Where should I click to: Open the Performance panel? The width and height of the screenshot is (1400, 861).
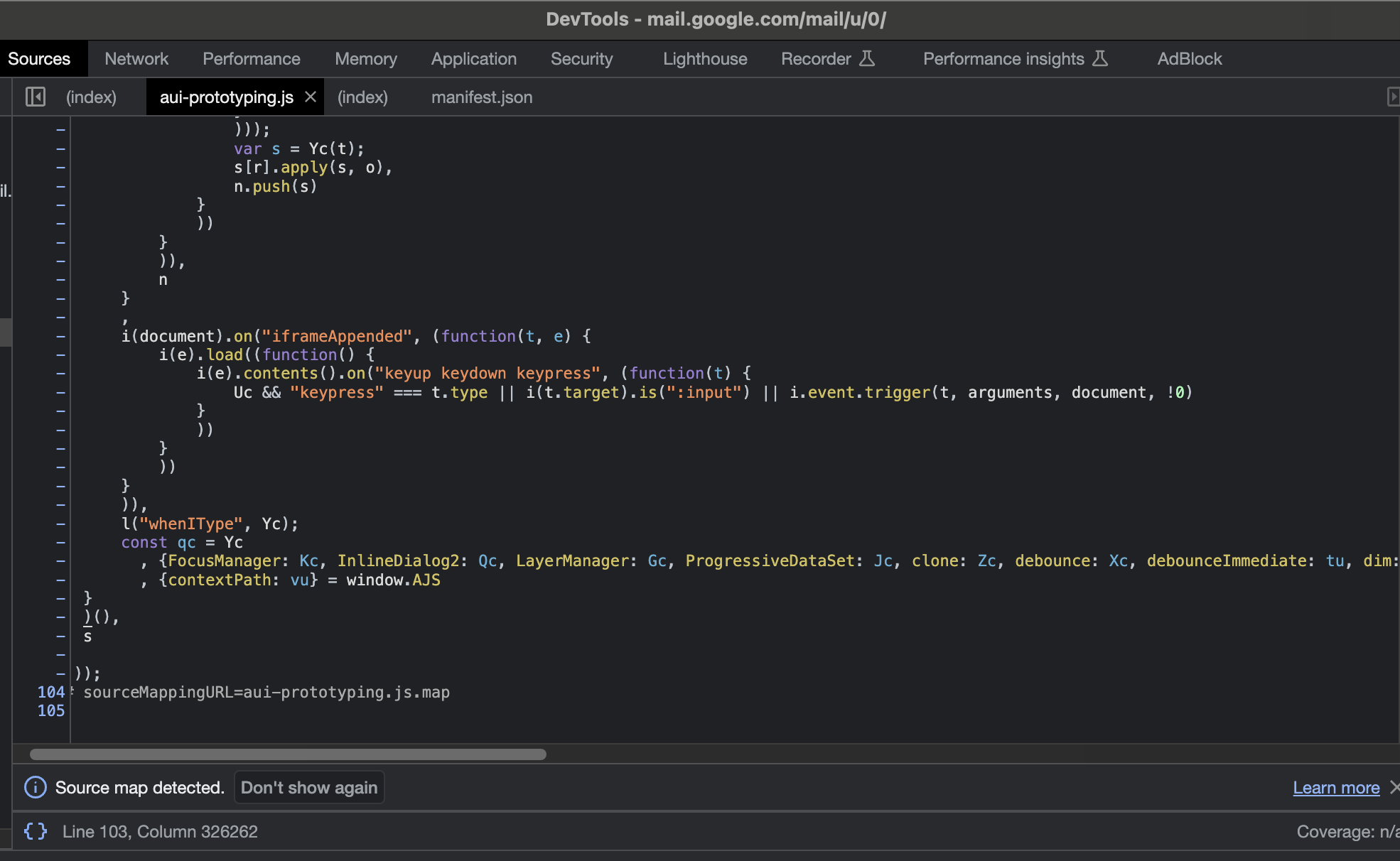point(252,58)
